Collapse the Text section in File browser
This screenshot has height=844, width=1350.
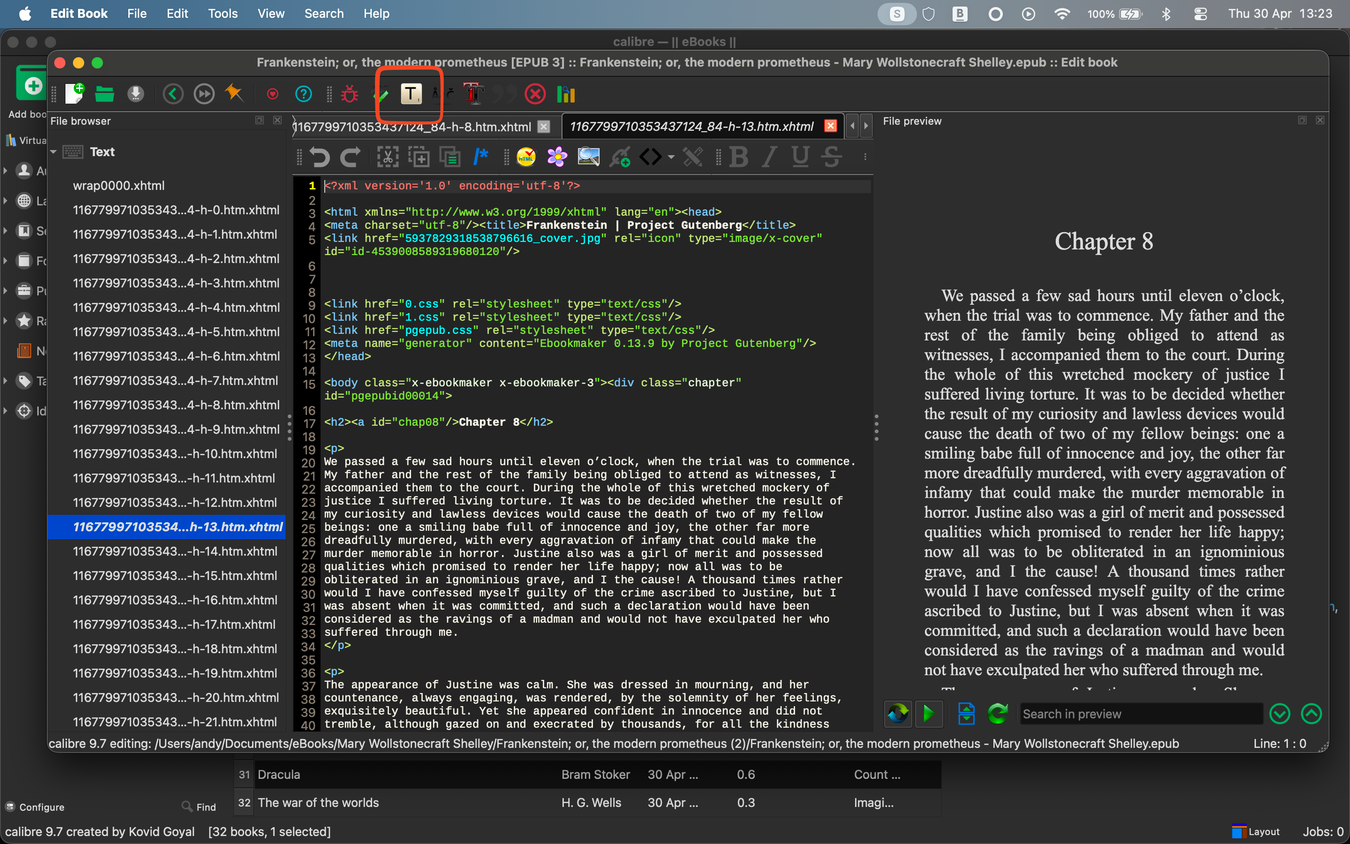(x=54, y=152)
